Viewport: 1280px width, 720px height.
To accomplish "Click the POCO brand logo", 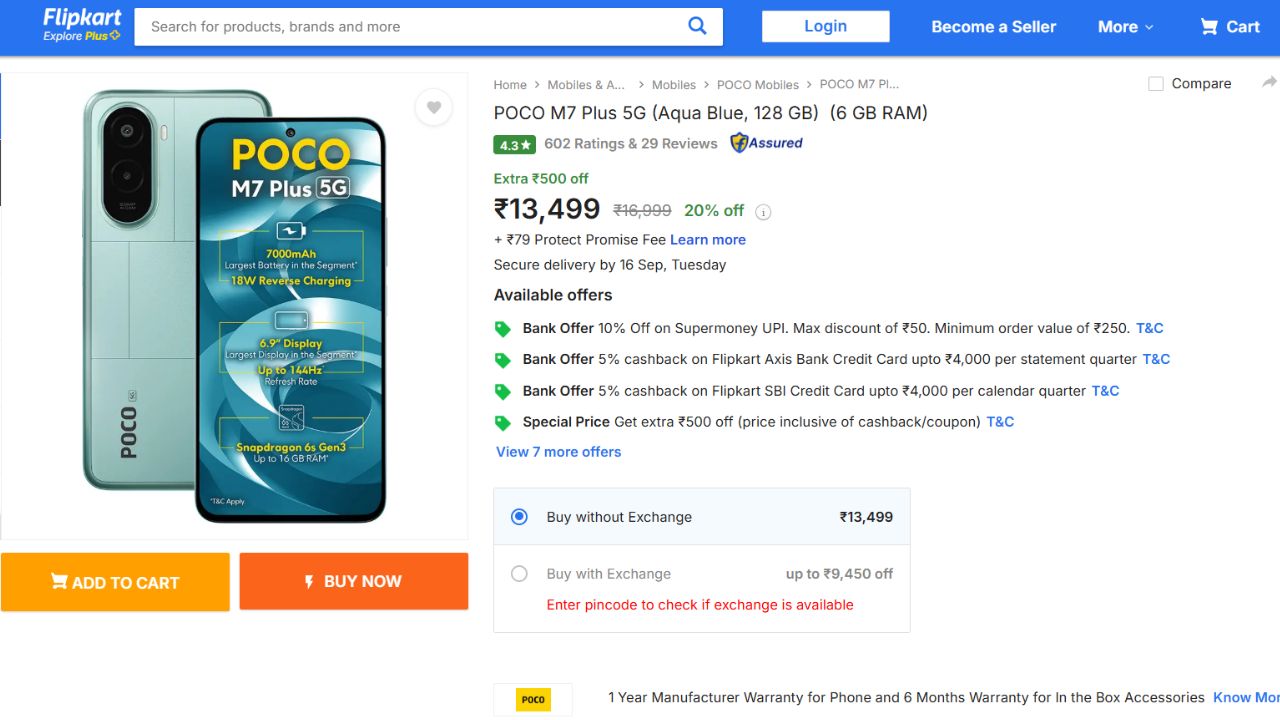I will [533, 699].
